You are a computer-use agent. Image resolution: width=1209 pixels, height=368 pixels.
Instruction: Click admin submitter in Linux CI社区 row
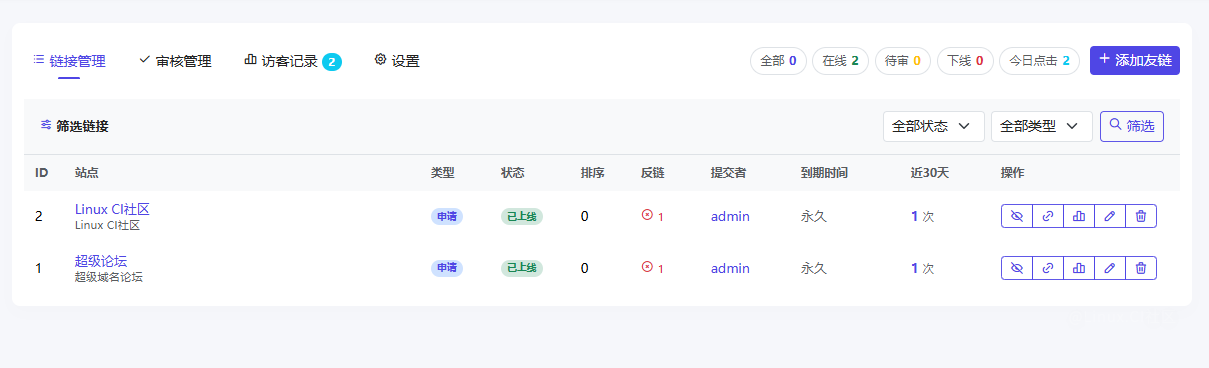tap(730, 216)
